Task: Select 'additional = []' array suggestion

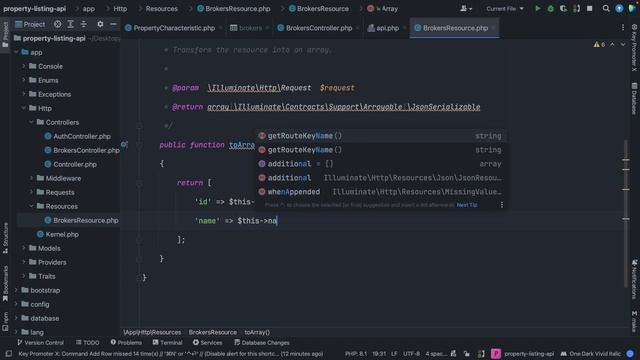Action: coord(381,164)
